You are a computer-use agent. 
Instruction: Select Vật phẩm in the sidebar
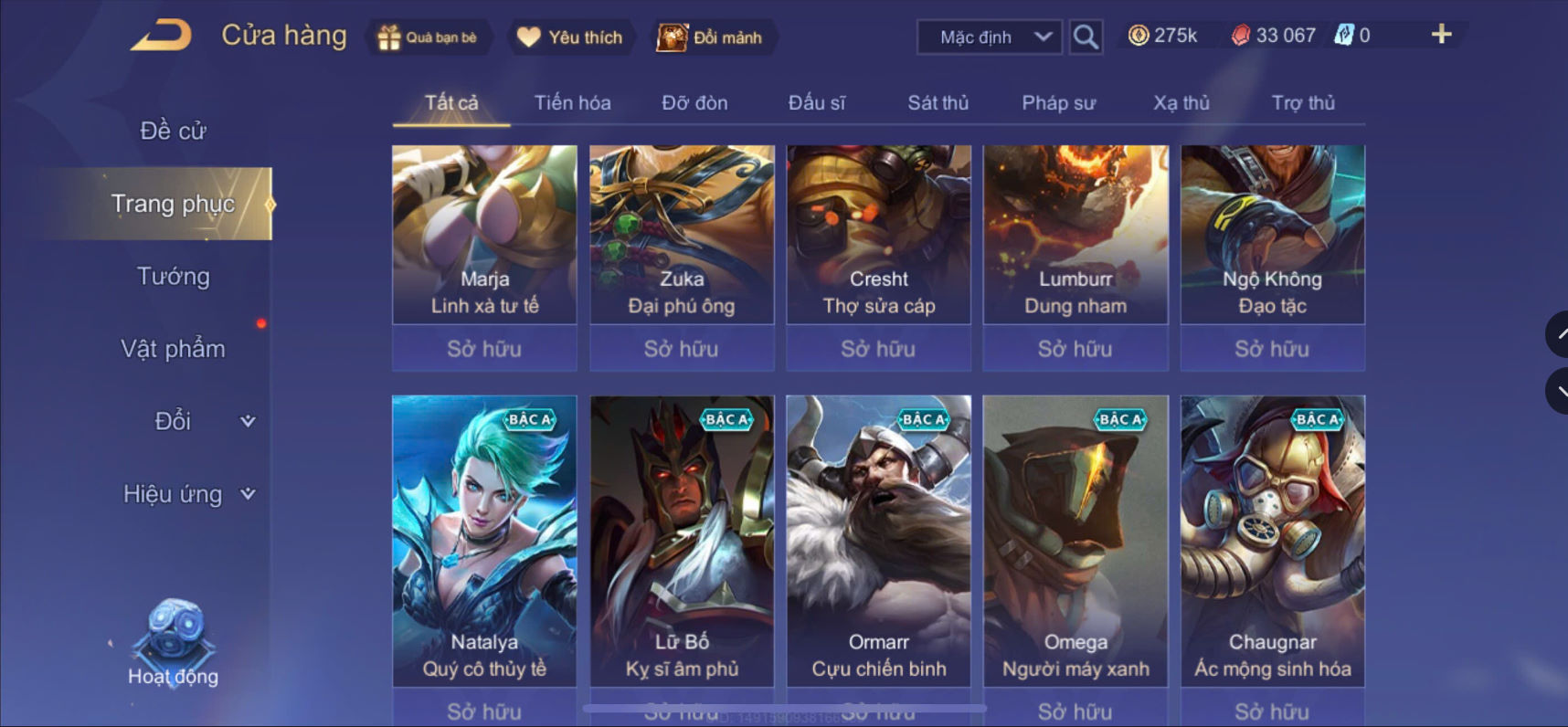point(174,349)
